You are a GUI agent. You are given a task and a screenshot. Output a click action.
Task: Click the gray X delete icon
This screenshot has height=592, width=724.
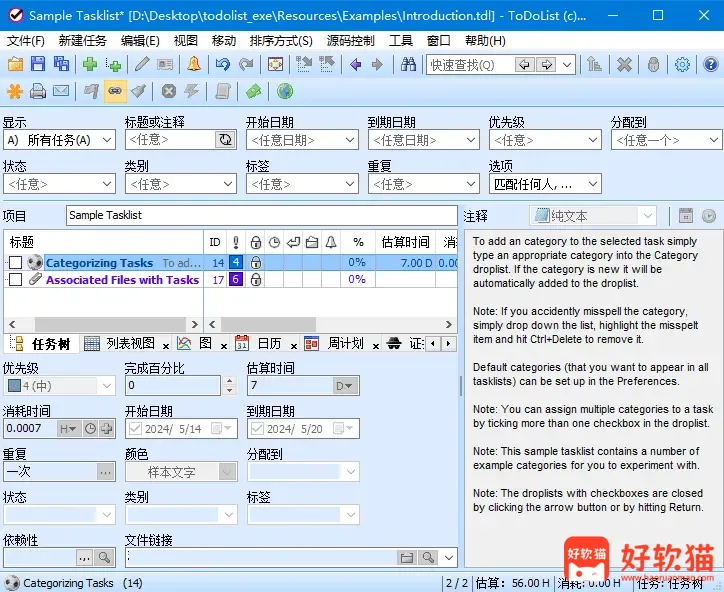click(624, 64)
